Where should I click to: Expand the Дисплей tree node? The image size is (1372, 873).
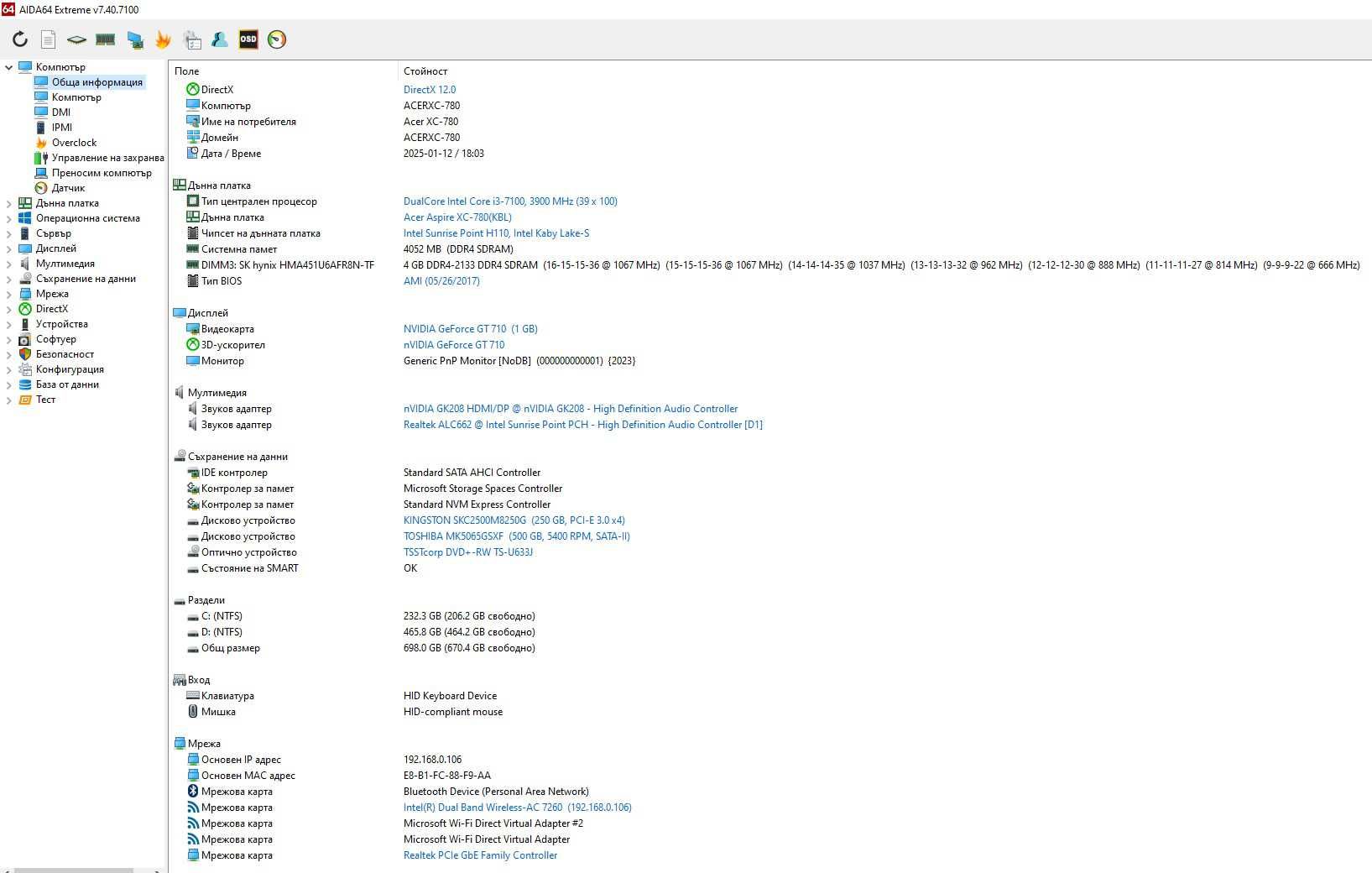9,248
